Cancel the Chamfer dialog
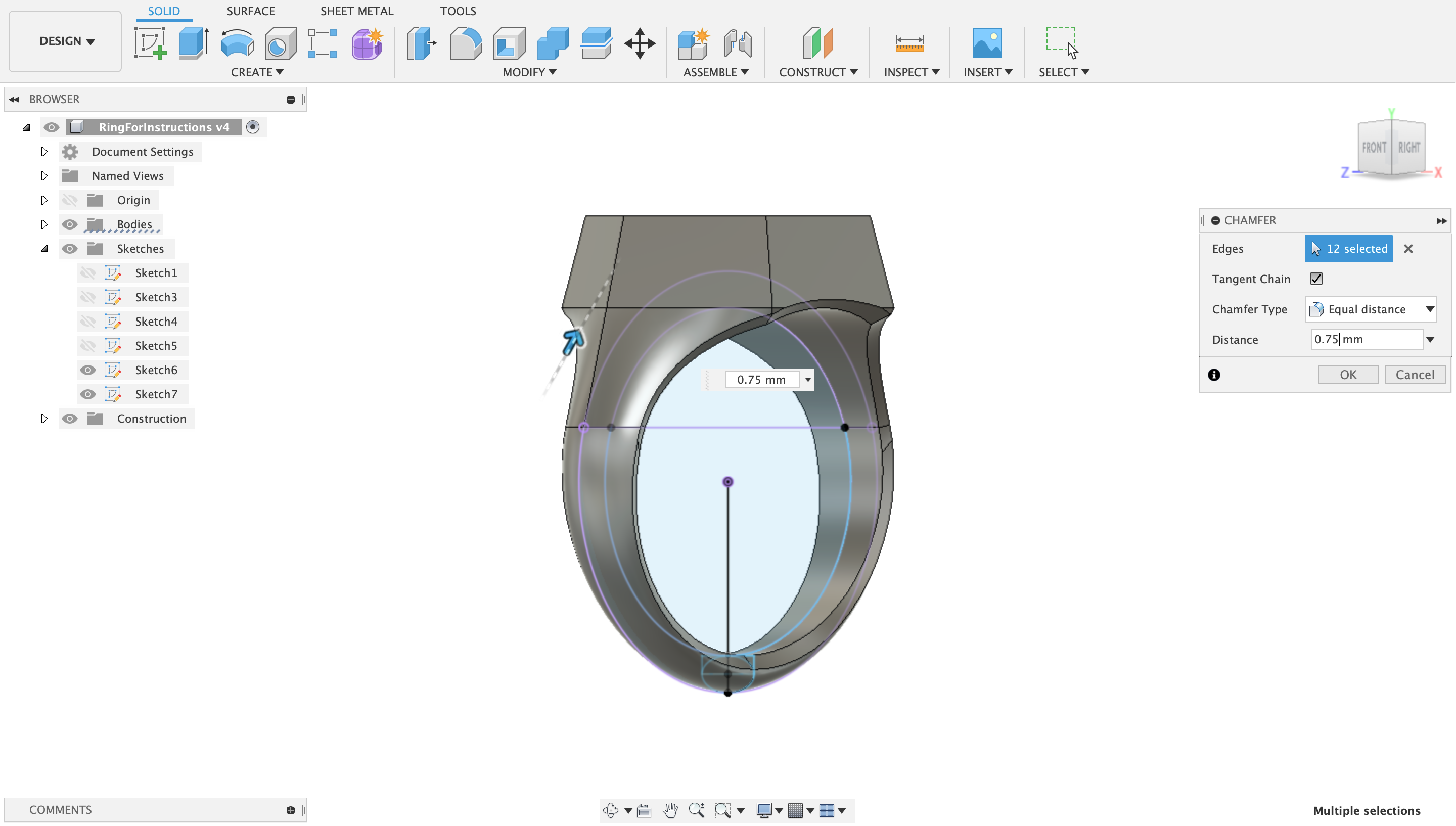Screen dimensions: 1456x826 (x=1415, y=375)
